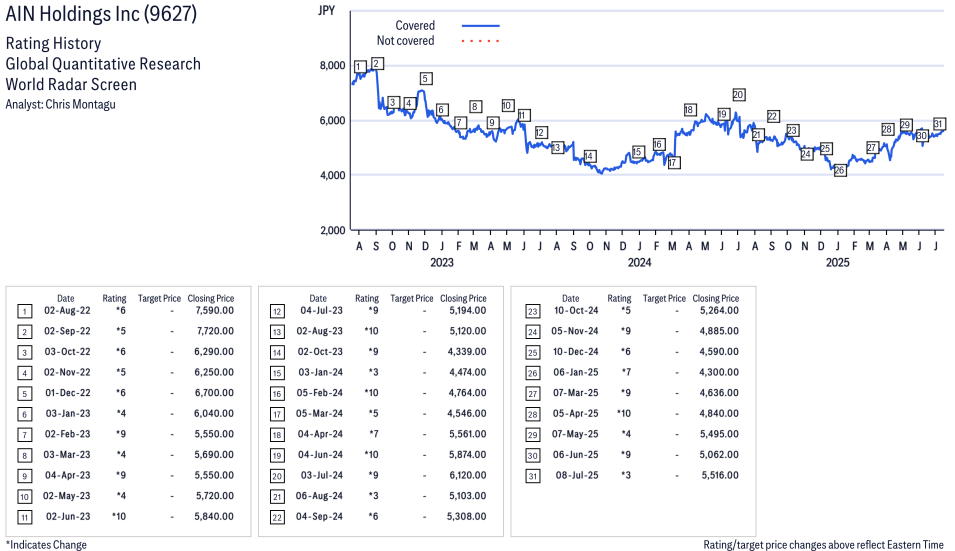The width and height of the screenshot is (955, 551).
Task: Click the blue Covered legend line
Action: click(481, 26)
